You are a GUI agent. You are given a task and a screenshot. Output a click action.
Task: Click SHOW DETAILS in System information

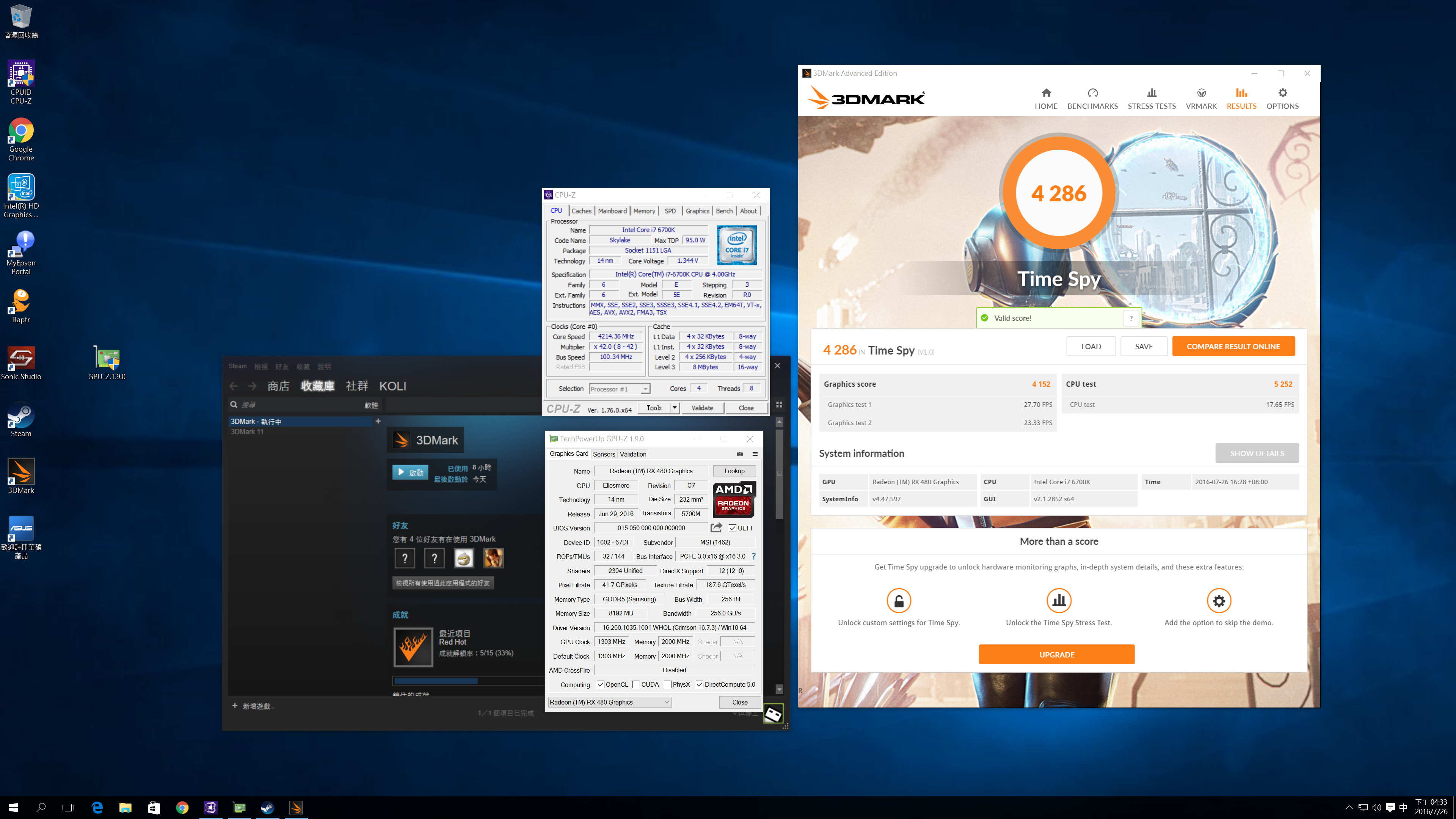1257,453
